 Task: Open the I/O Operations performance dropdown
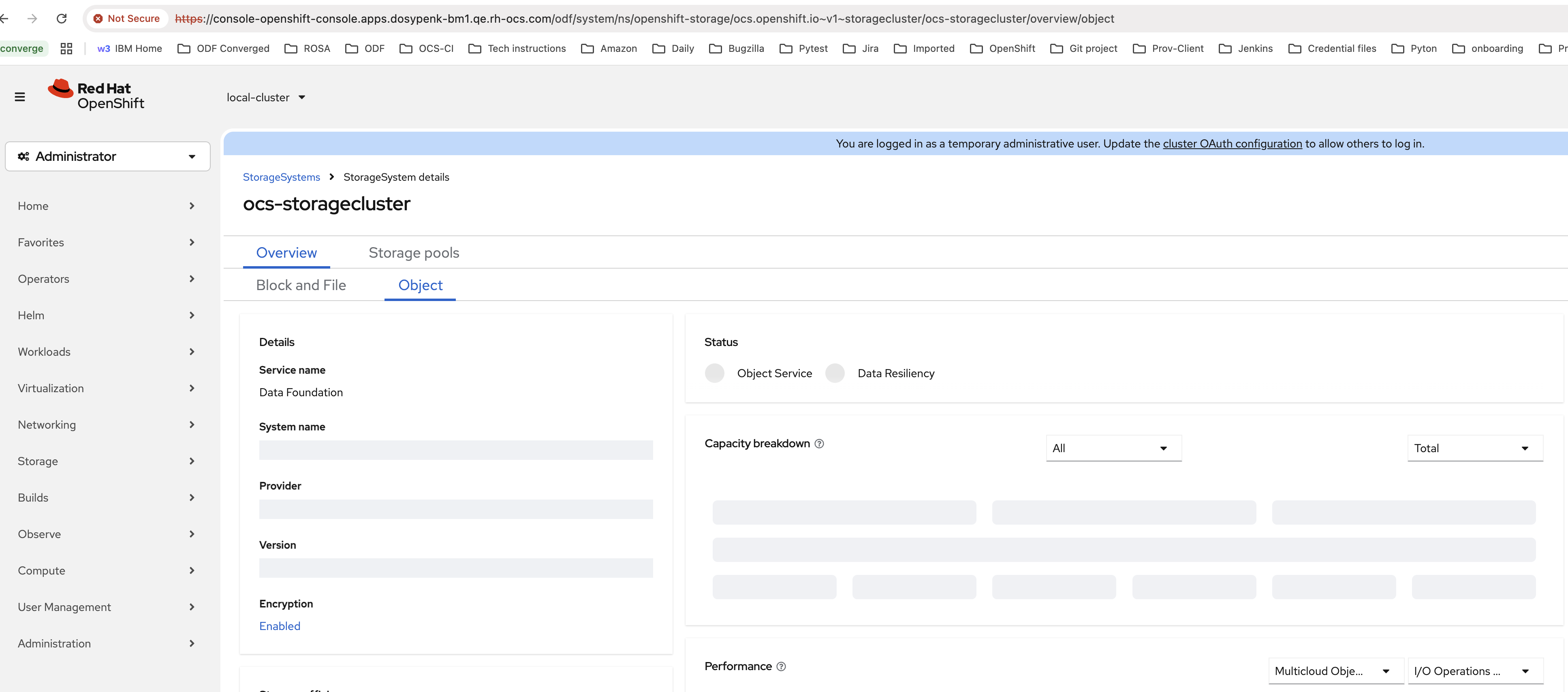(x=1474, y=671)
